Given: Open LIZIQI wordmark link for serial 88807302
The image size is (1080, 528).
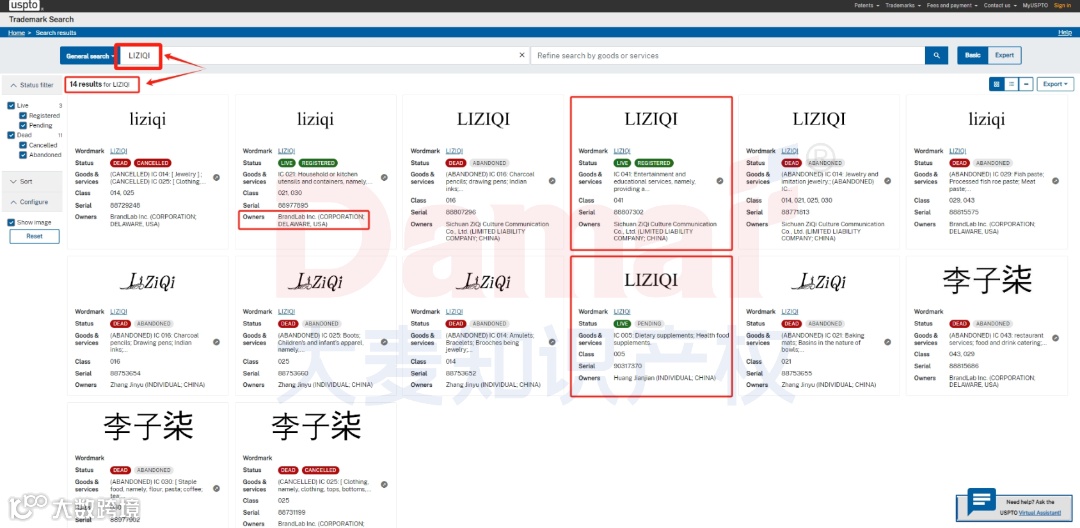Looking at the screenshot, I should click(622, 151).
